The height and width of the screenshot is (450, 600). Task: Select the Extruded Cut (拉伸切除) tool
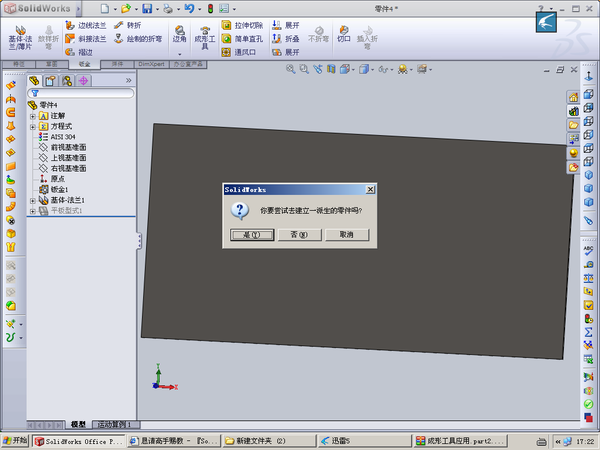(242, 25)
